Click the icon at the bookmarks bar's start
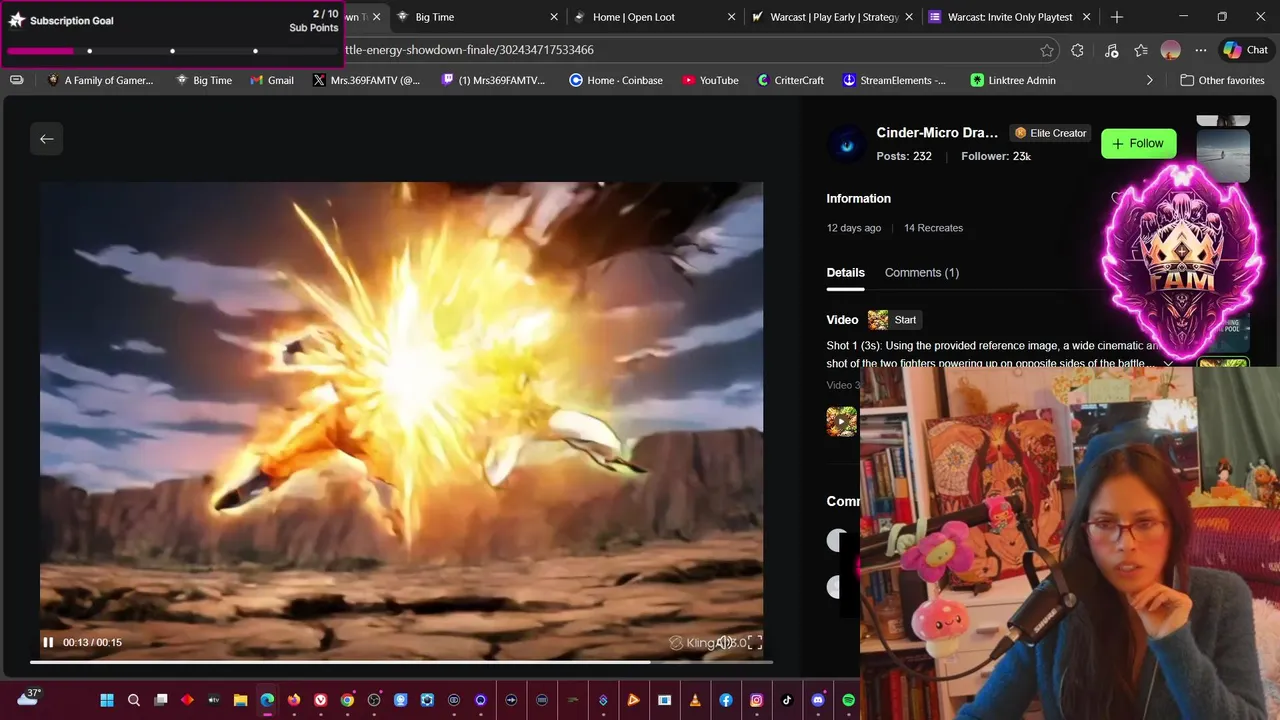This screenshot has width=1280, height=720. 16,80
